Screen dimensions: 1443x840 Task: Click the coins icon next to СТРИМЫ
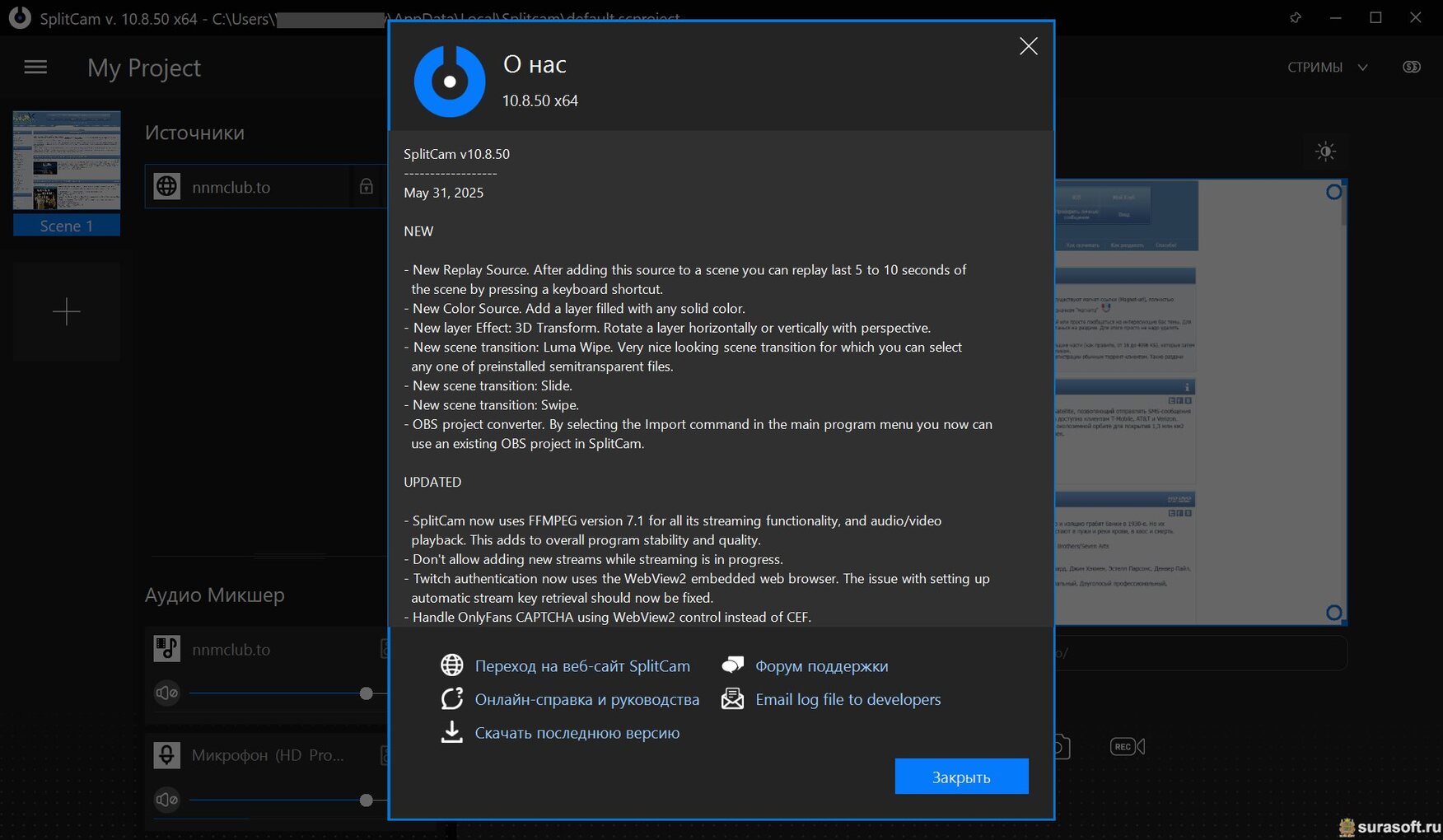point(1412,68)
